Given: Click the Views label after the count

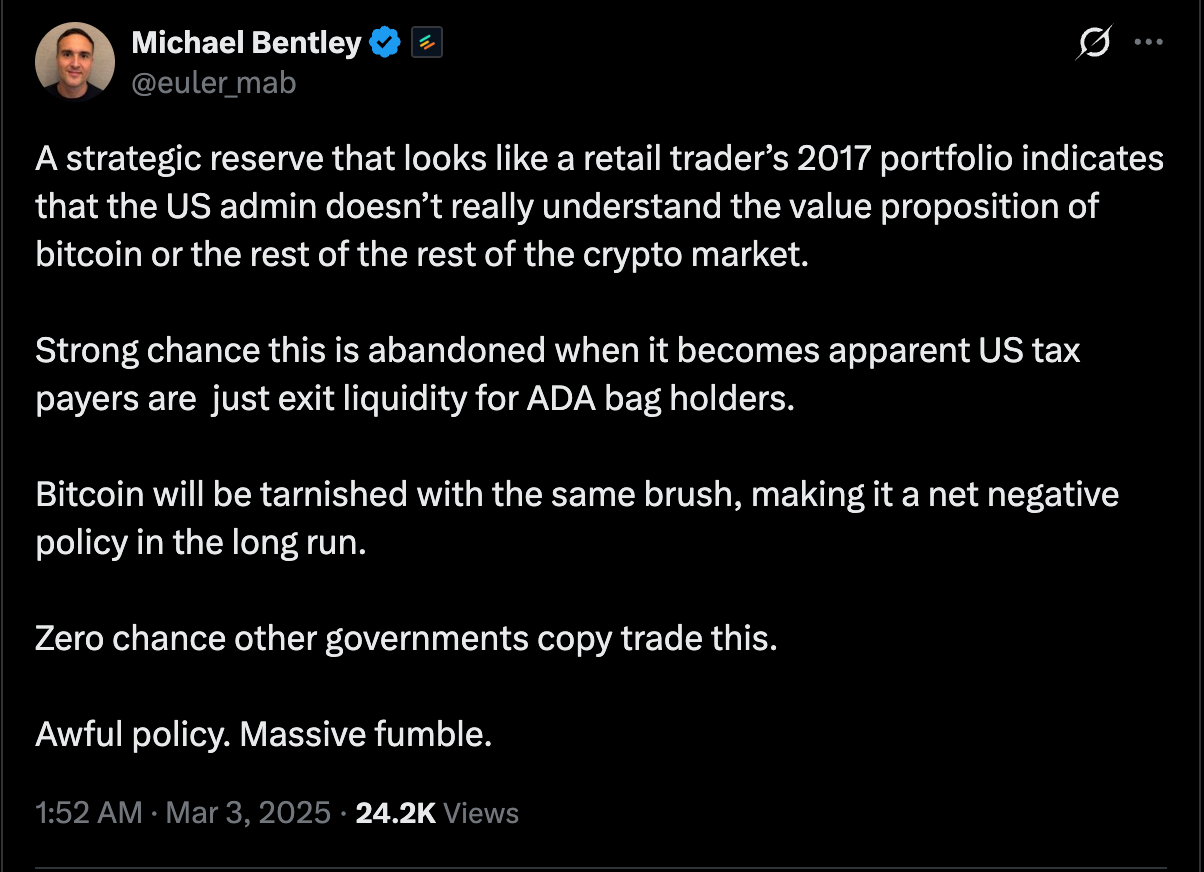Looking at the screenshot, I should tap(482, 813).
